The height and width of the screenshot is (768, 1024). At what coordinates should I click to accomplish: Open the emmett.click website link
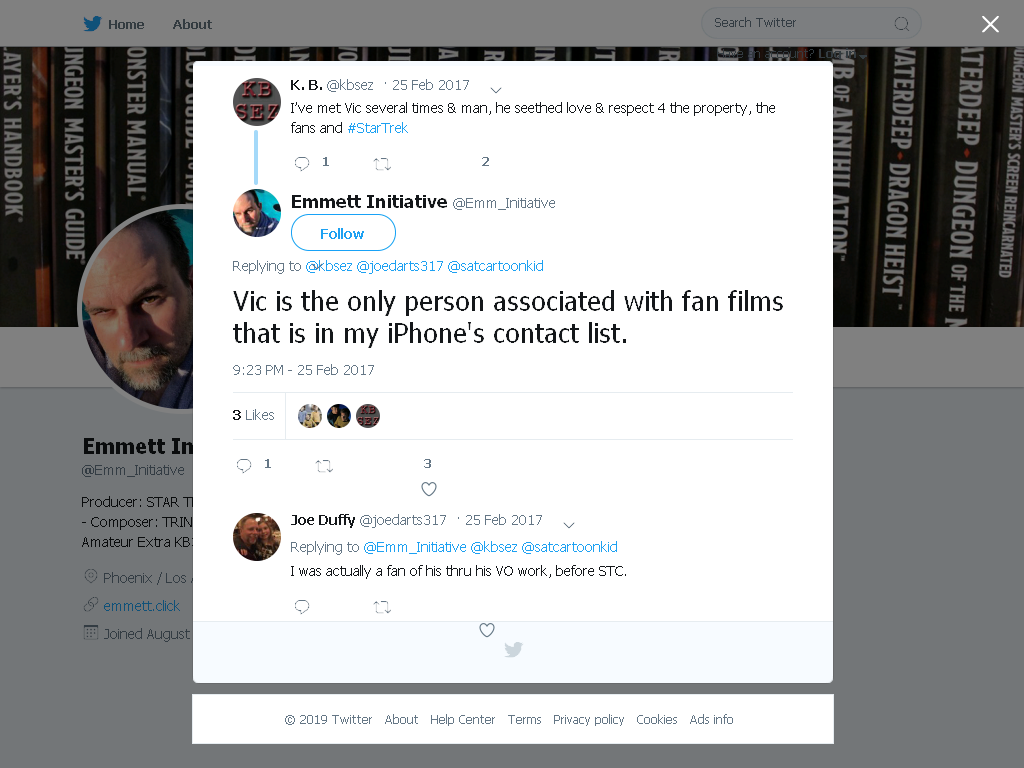tap(141, 606)
